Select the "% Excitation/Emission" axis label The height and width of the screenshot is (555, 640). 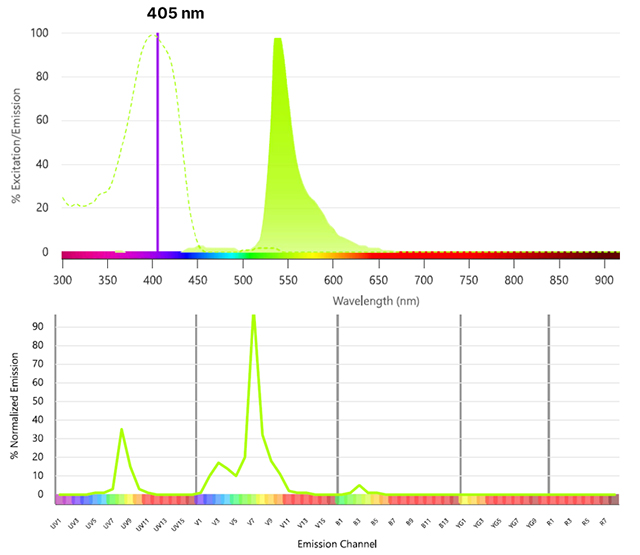pos(16,146)
